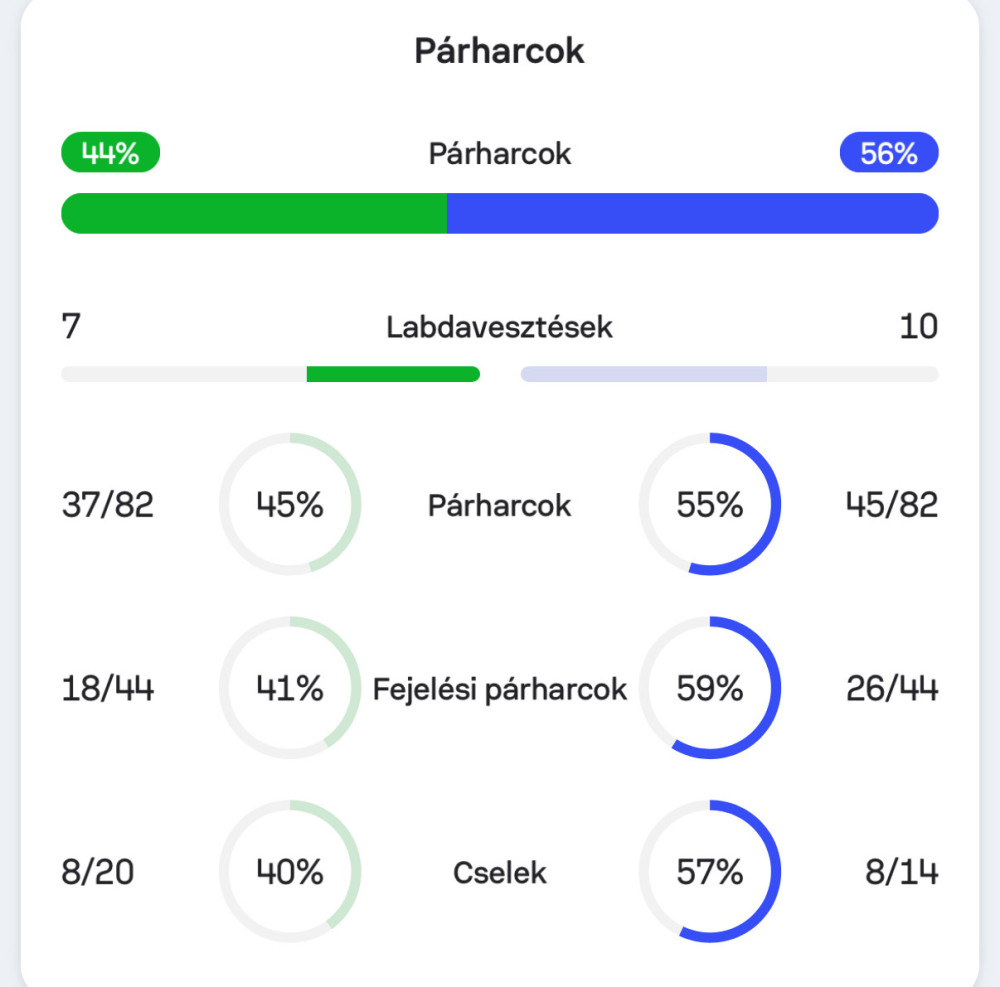Image resolution: width=1000 pixels, height=987 pixels.
Task: Click the green 44% badge
Action: click(x=110, y=152)
